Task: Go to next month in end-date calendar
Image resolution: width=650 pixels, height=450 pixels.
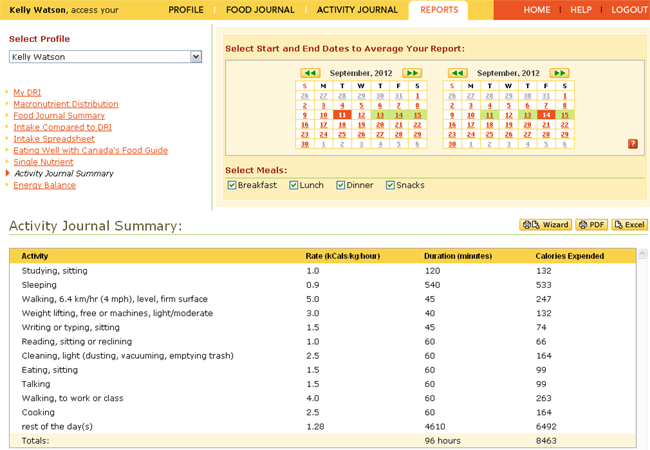Action: [x=560, y=73]
